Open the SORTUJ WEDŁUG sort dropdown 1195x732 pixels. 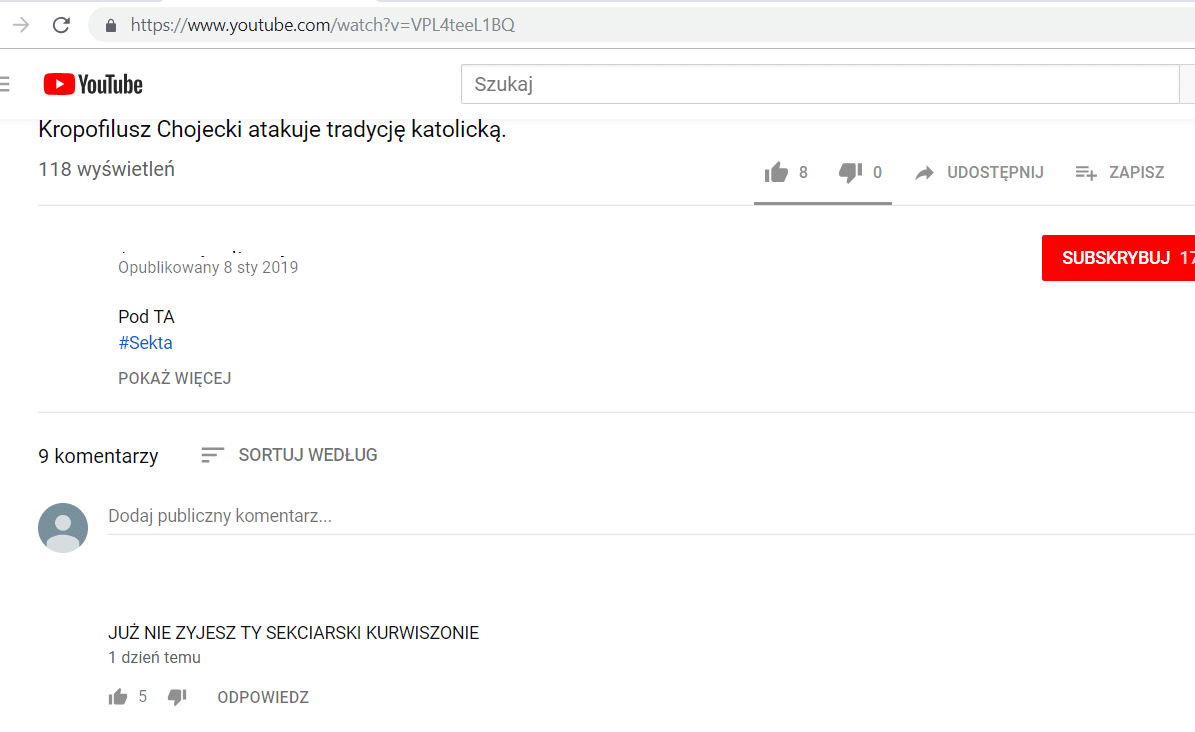point(290,455)
